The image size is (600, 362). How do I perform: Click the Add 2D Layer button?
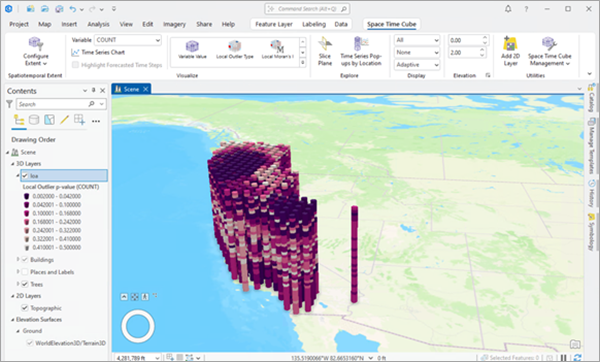(x=510, y=51)
